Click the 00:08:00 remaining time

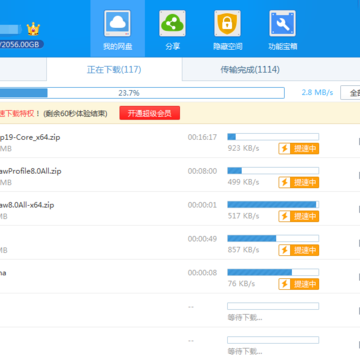pos(202,171)
